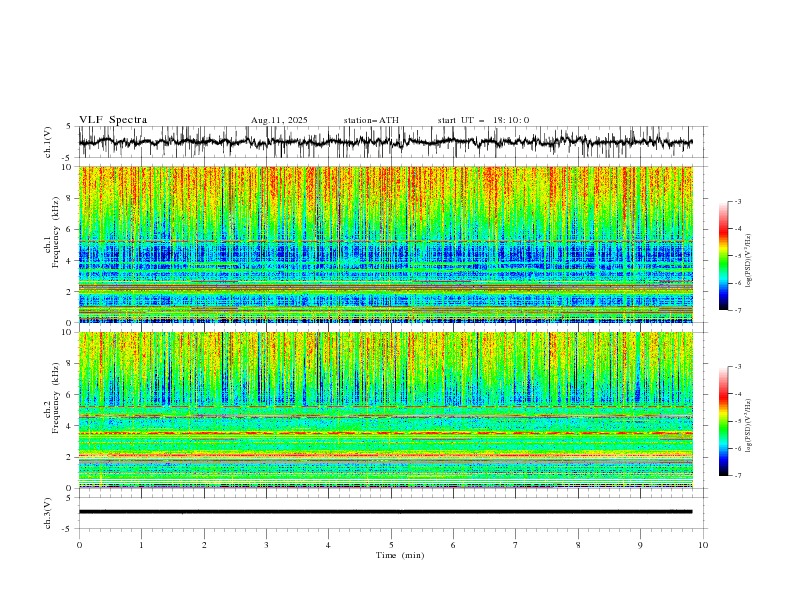Click the "-3" label on ch.1 colorbar
This screenshot has width=792, height=612.
pos(737,201)
